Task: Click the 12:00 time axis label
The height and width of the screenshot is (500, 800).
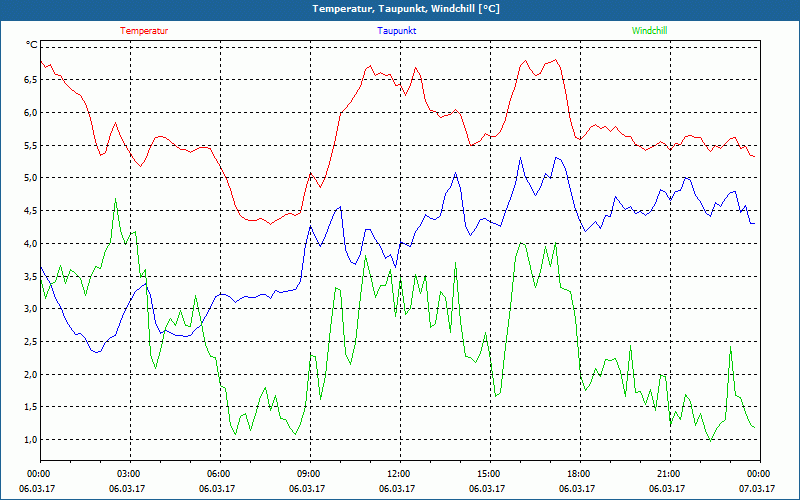Action: coord(398,474)
